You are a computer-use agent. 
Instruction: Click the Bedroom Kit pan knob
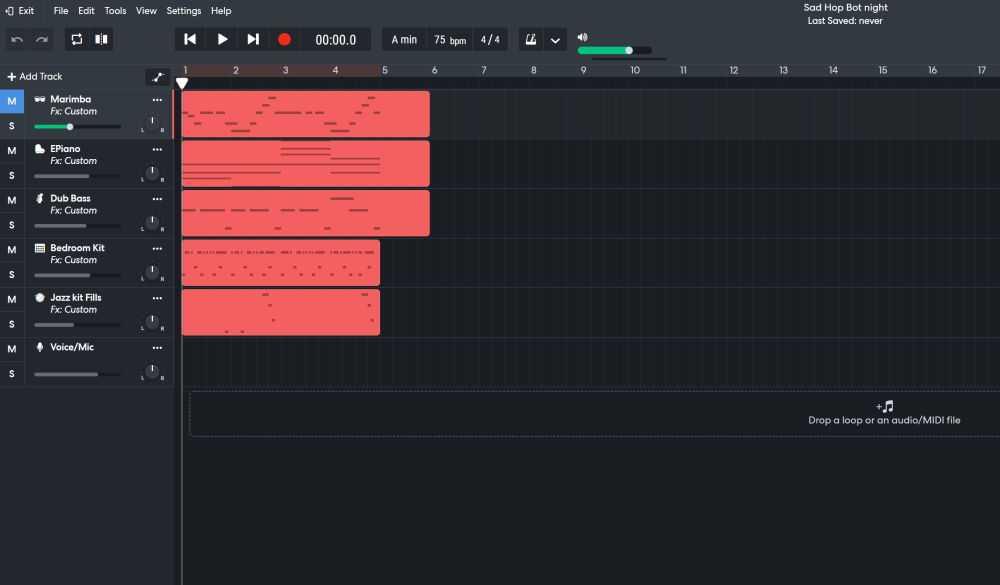(x=152, y=272)
